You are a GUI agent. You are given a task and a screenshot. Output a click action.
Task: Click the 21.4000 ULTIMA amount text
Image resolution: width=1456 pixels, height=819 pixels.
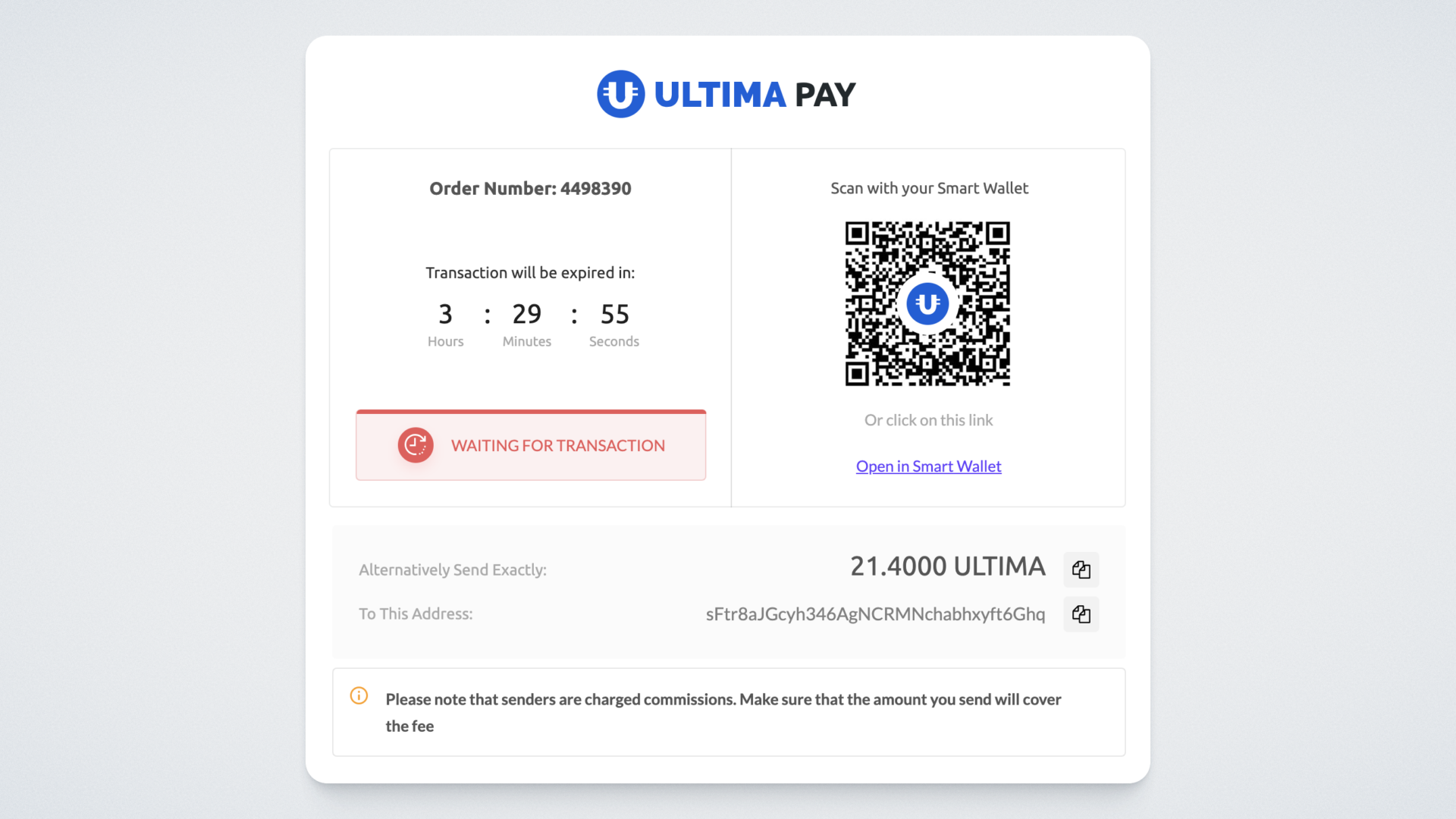[x=947, y=566]
